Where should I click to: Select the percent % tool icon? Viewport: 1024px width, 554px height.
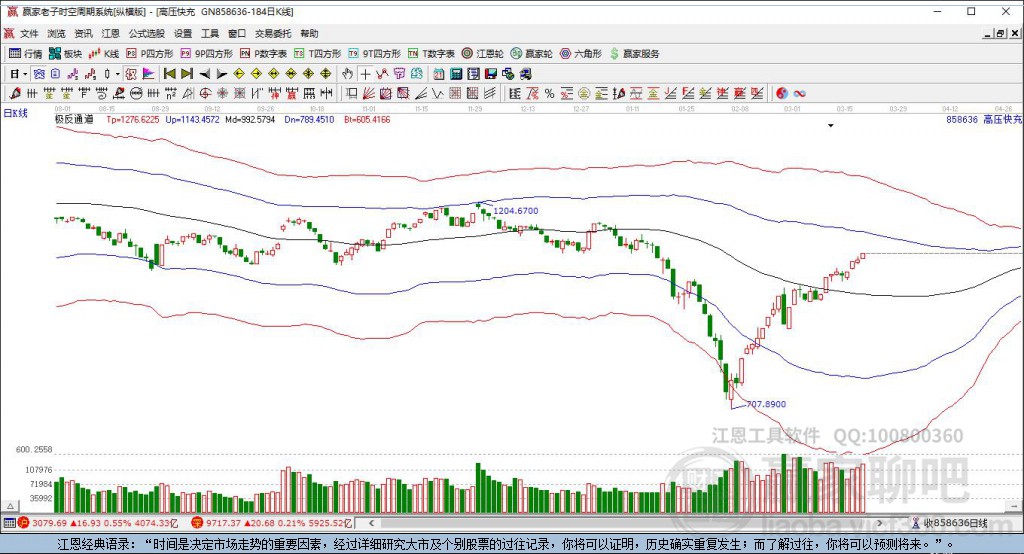click(549, 93)
